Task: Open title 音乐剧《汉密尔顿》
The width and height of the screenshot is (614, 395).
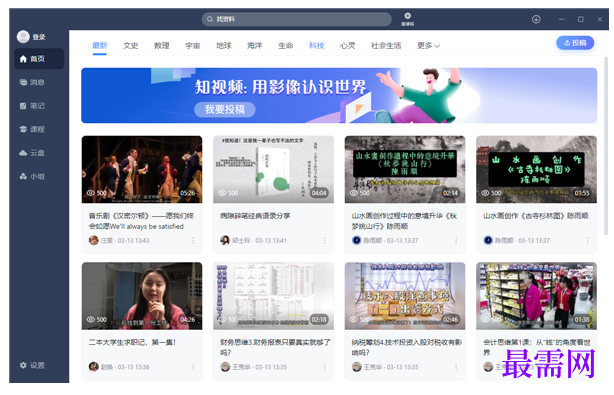Action: click(x=141, y=221)
